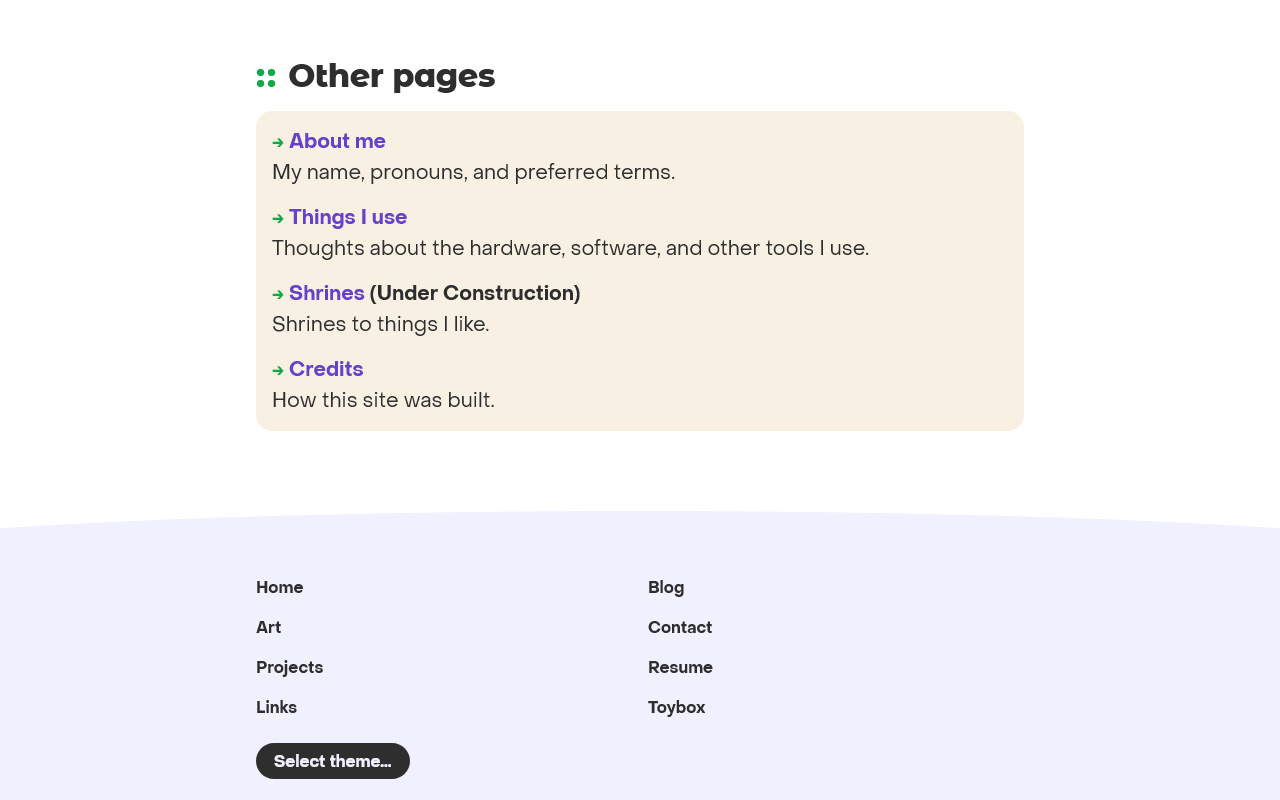
Task: Open Art in footer navigation
Action: (269, 627)
